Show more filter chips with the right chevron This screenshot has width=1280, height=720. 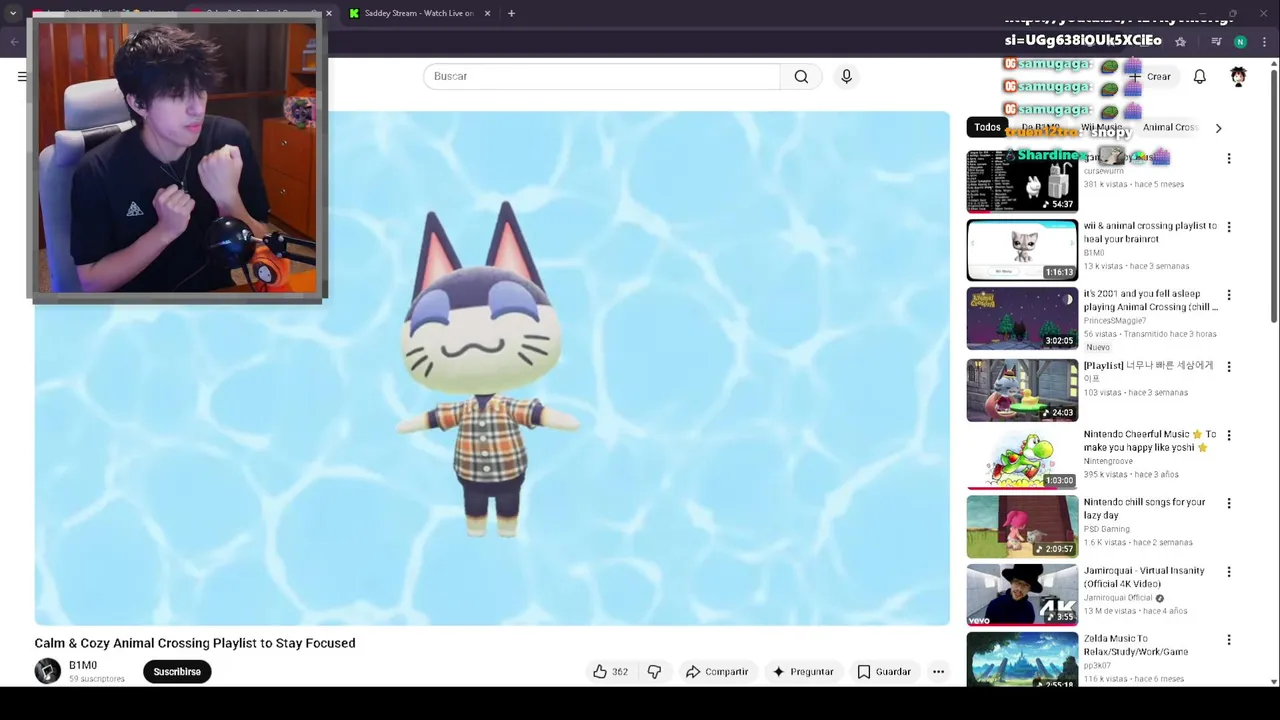1218,128
